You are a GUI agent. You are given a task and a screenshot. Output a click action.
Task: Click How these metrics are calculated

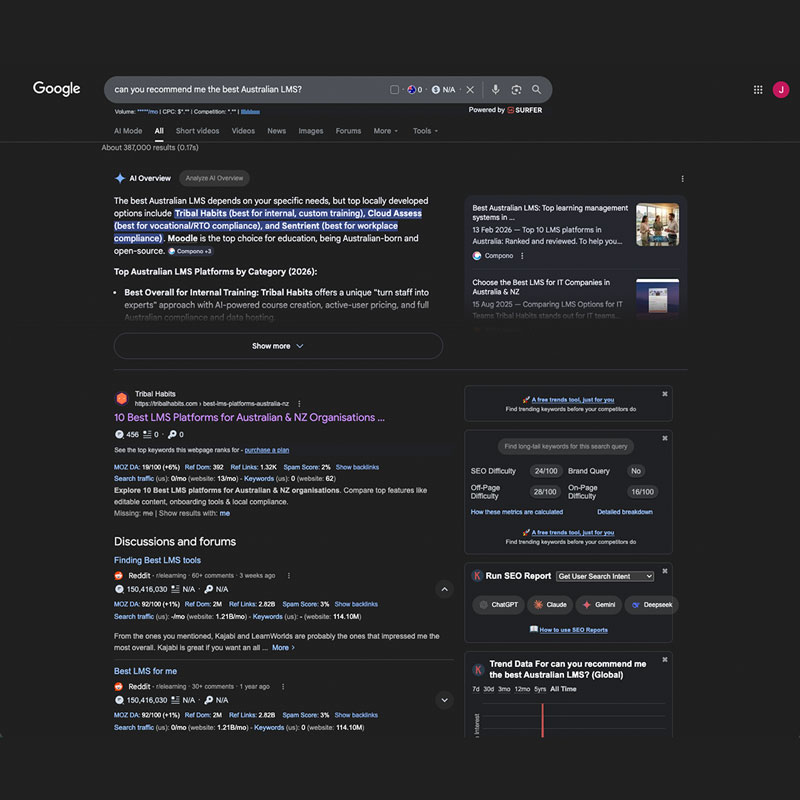pyautogui.click(x=517, y=512)
